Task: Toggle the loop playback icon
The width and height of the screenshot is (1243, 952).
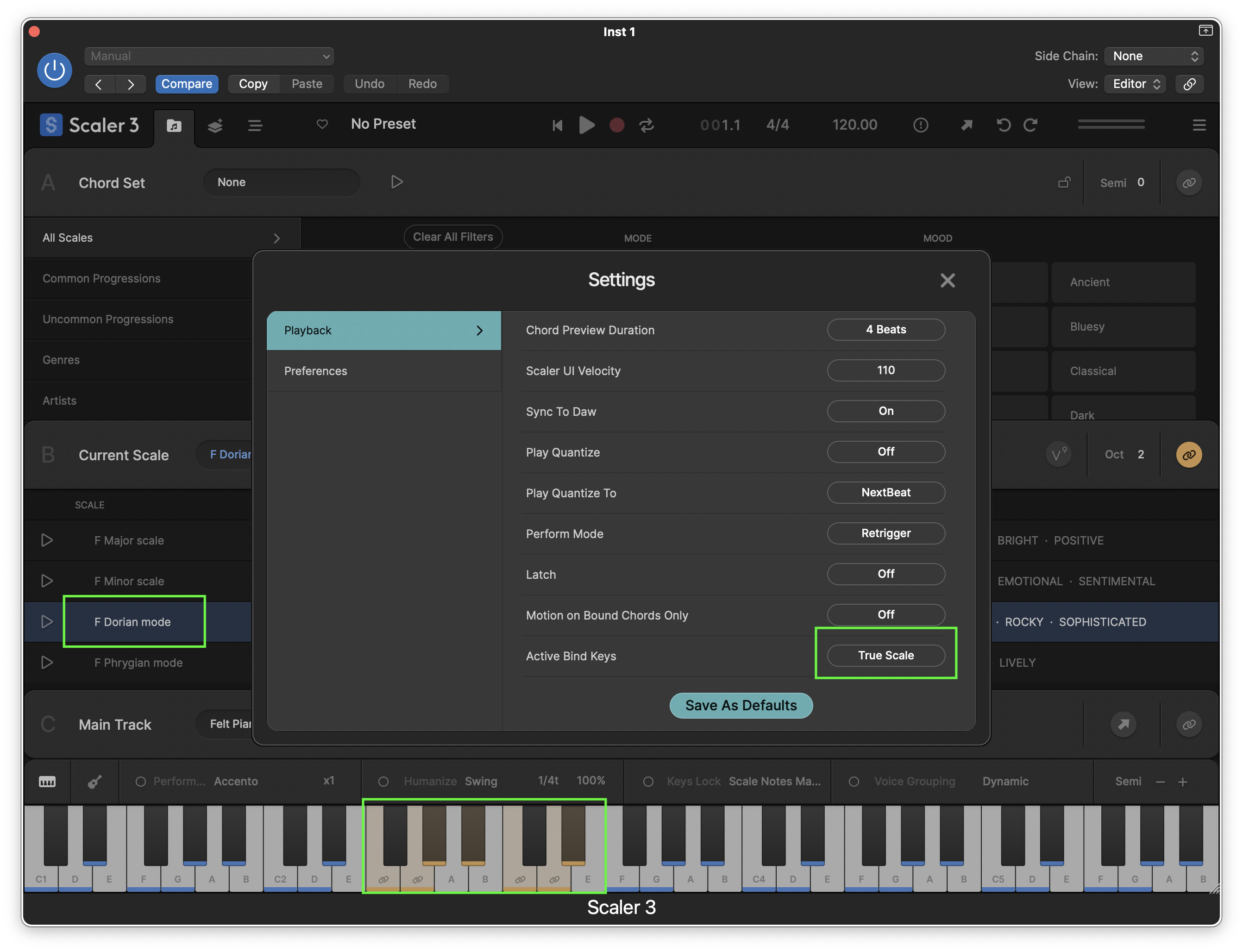Action: 647,125
